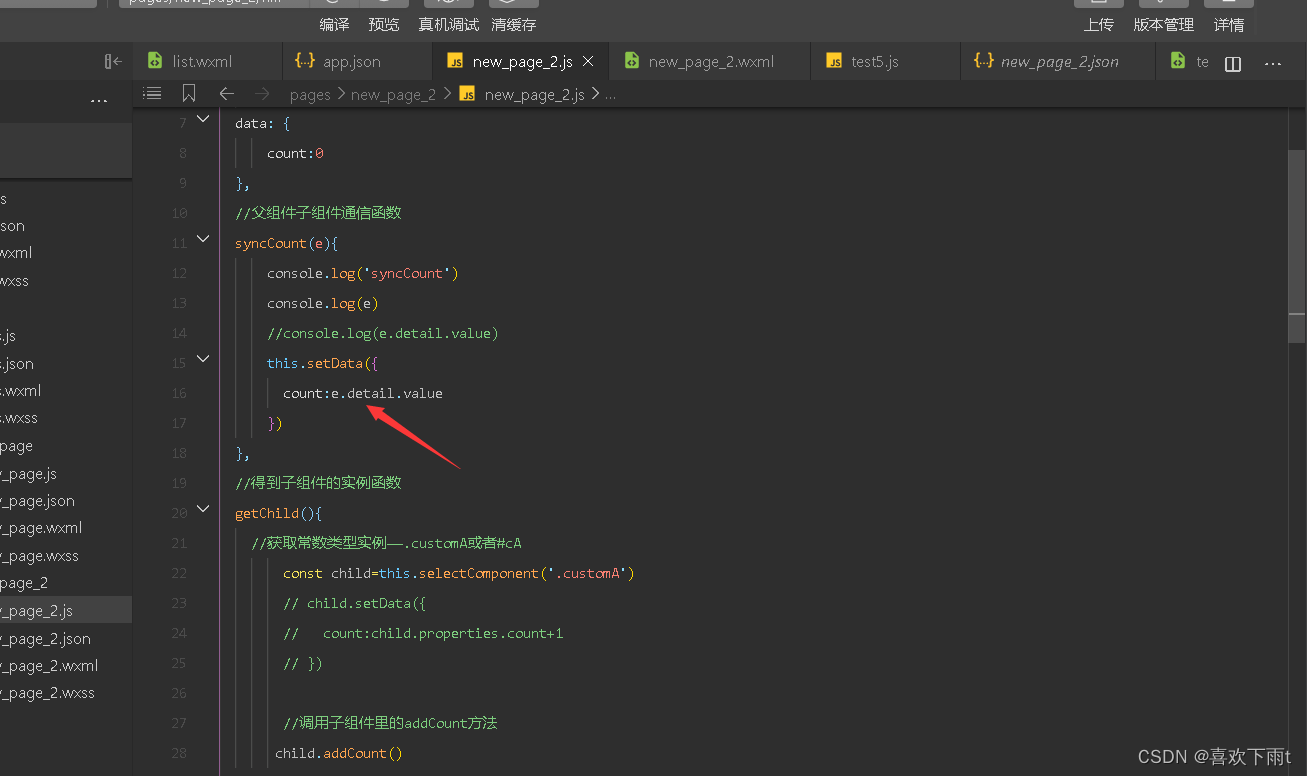Collapse the data block at line 7
Image resolution: width=1307 pixels, height=776 pixels.
click(203, 119)
